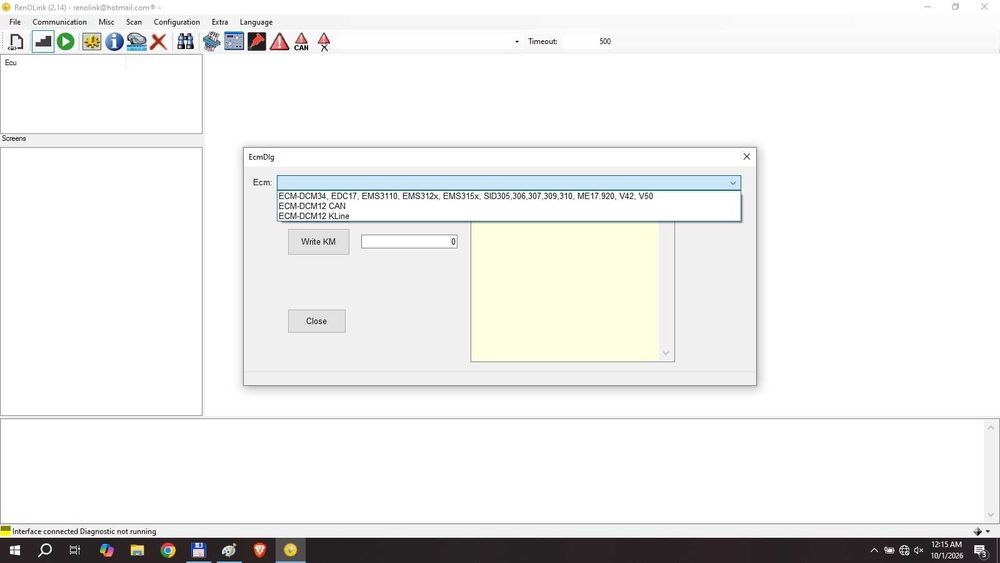Open the floppy disk app on taskbar
Viewport: 1000px width, 563px height.
(198, 550)
